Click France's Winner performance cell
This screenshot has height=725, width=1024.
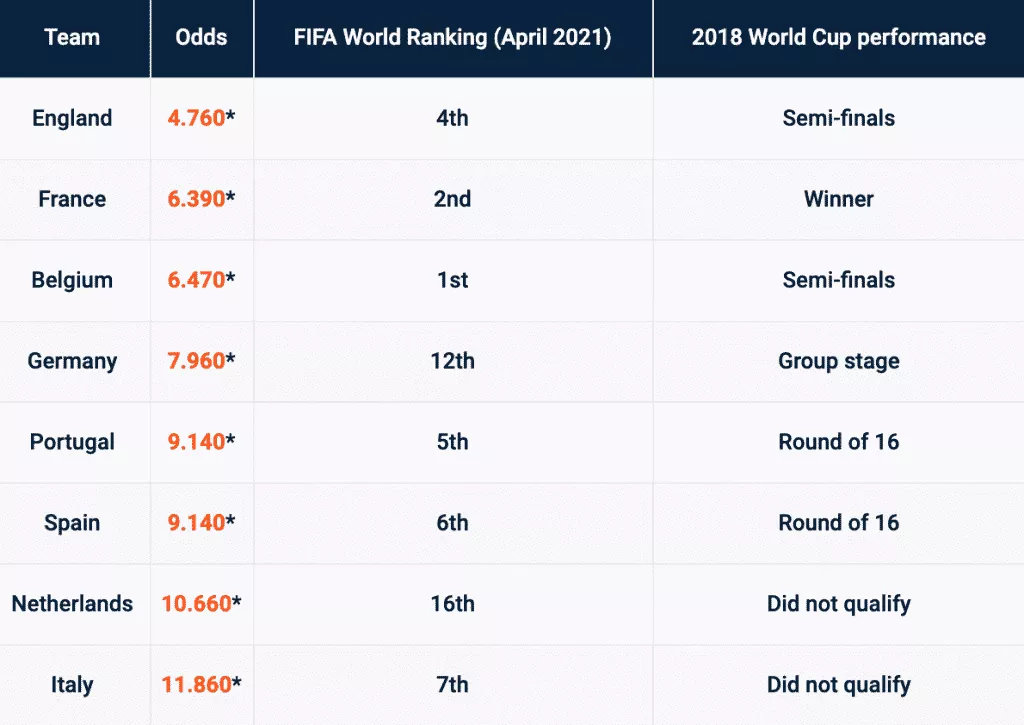838,199
